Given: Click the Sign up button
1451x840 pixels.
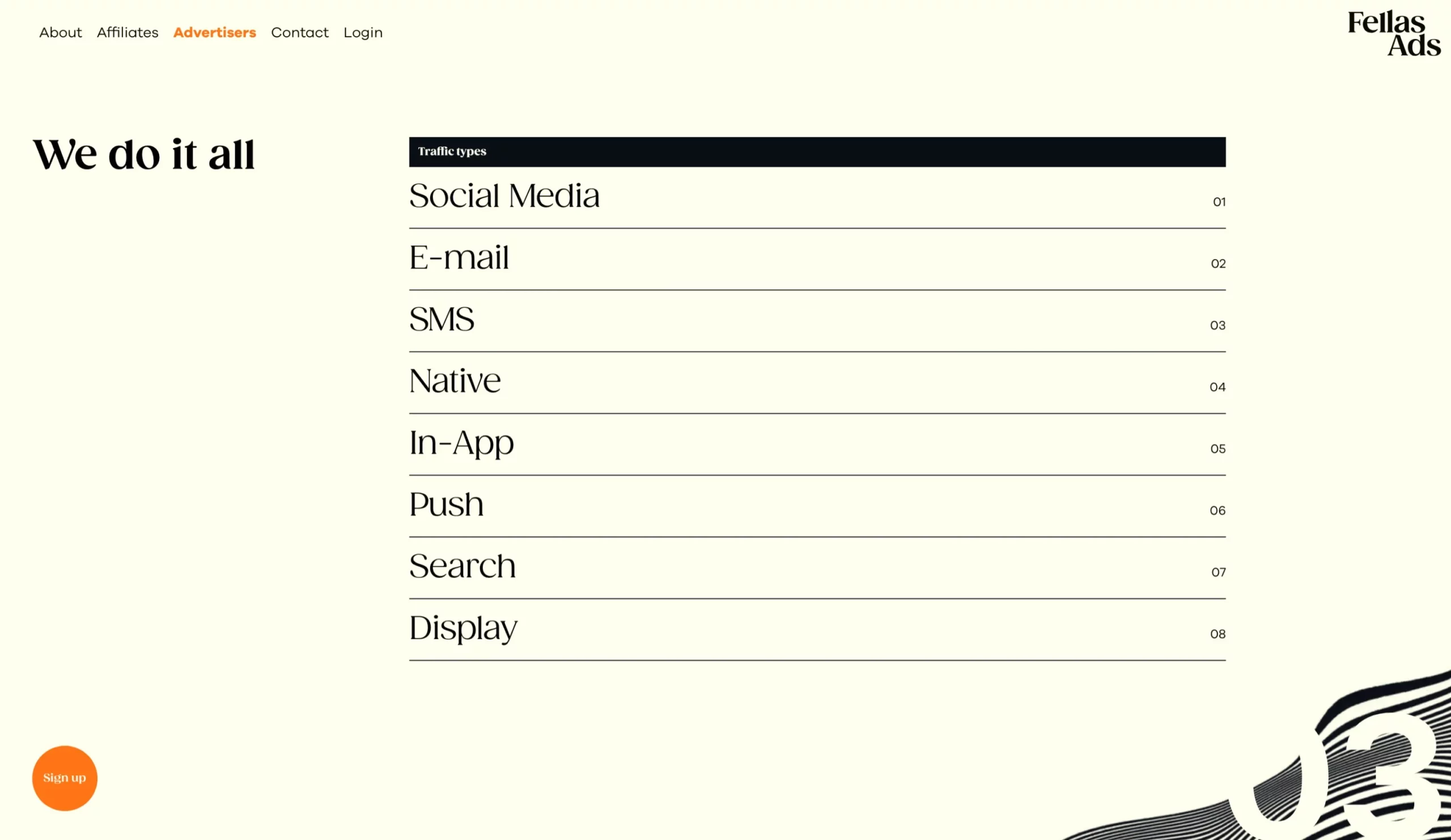Looking at the screenshot, I should click(x=65, y=778).
